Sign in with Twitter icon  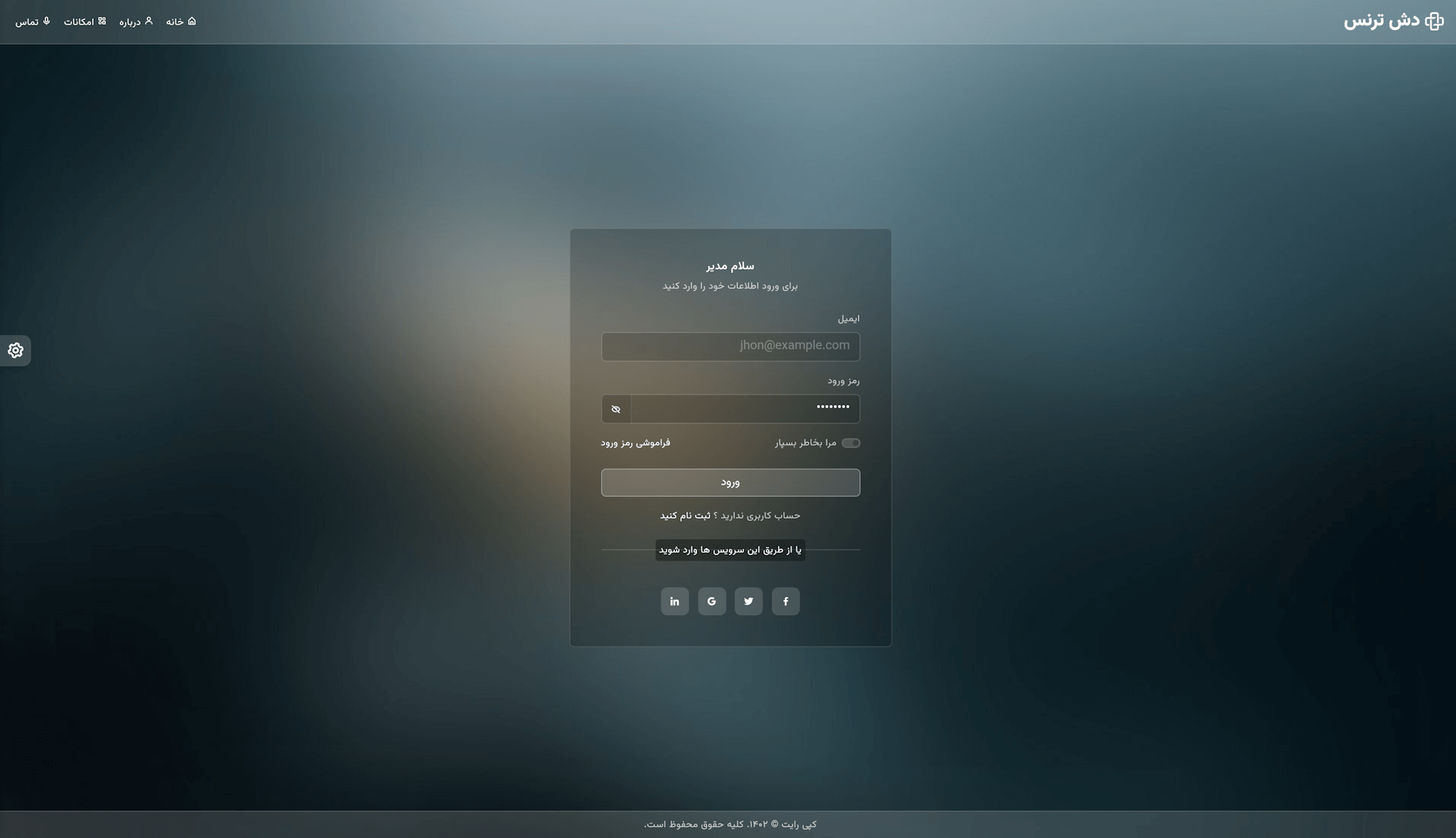pos(749,601)
